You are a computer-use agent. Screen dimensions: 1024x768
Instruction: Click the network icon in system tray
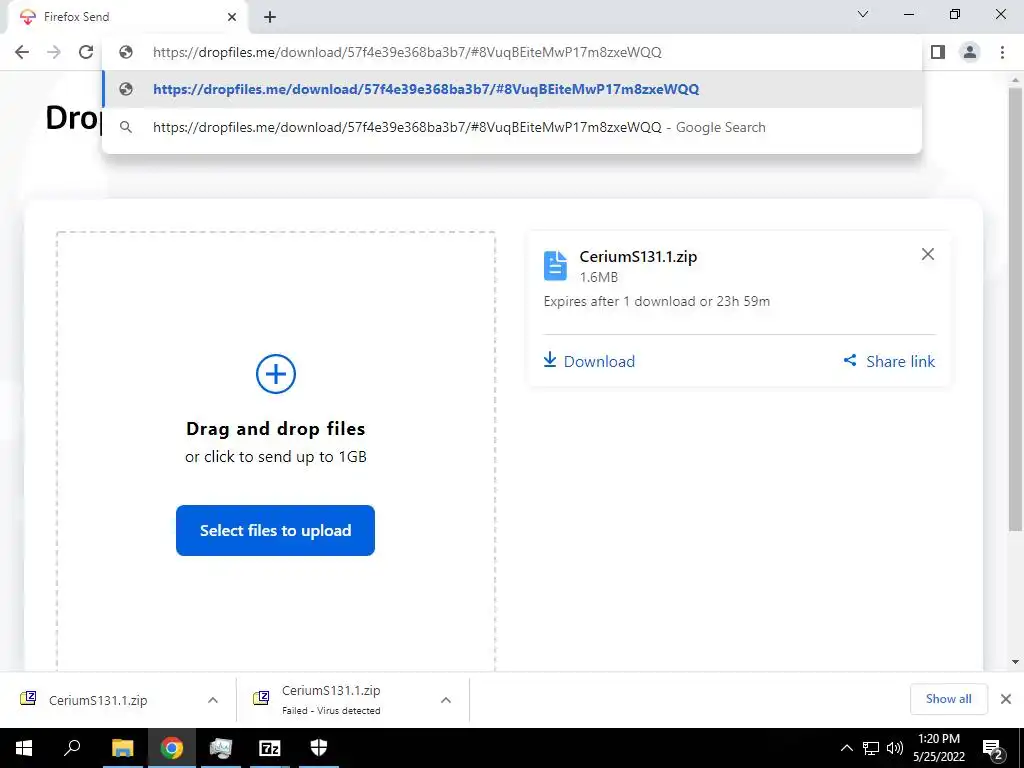pos(871,748)
